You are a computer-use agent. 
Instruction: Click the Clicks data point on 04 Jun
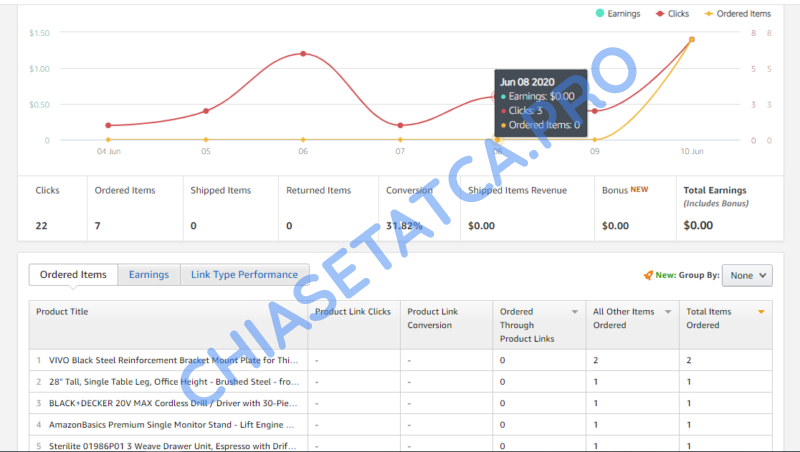[108, 125]
